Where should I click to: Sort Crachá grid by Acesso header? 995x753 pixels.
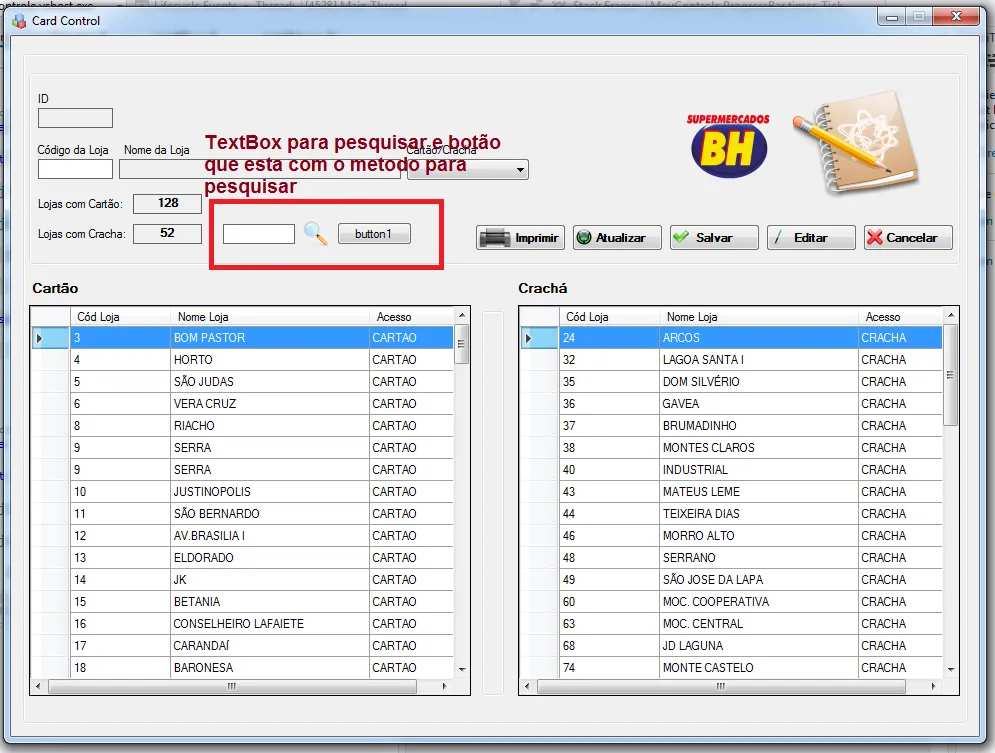901,317
